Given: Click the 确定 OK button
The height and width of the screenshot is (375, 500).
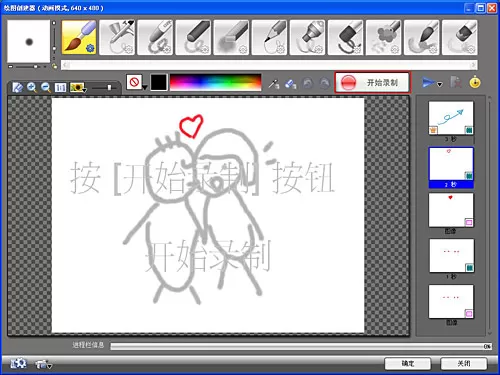Looking at the screenshot, I should tap(408, 363).
